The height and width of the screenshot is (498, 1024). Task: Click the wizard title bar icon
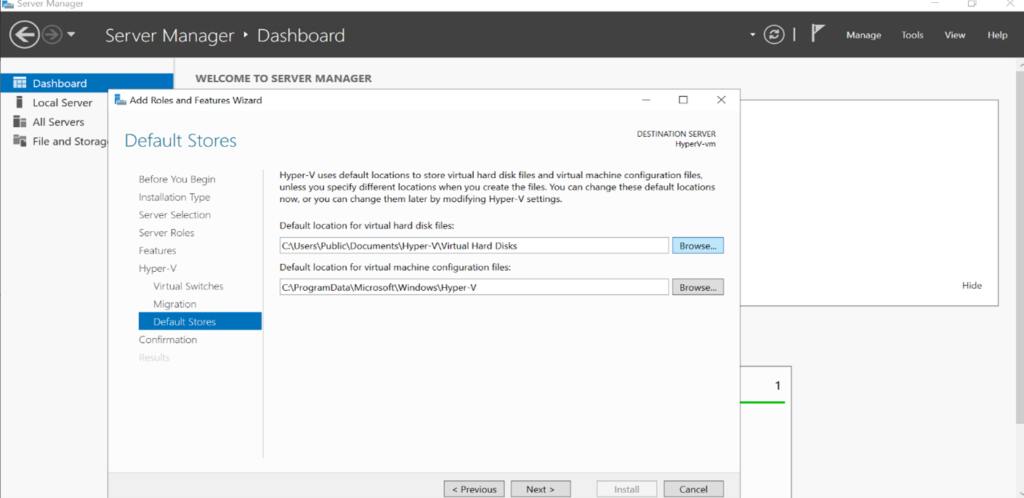(x=120, y=100)
